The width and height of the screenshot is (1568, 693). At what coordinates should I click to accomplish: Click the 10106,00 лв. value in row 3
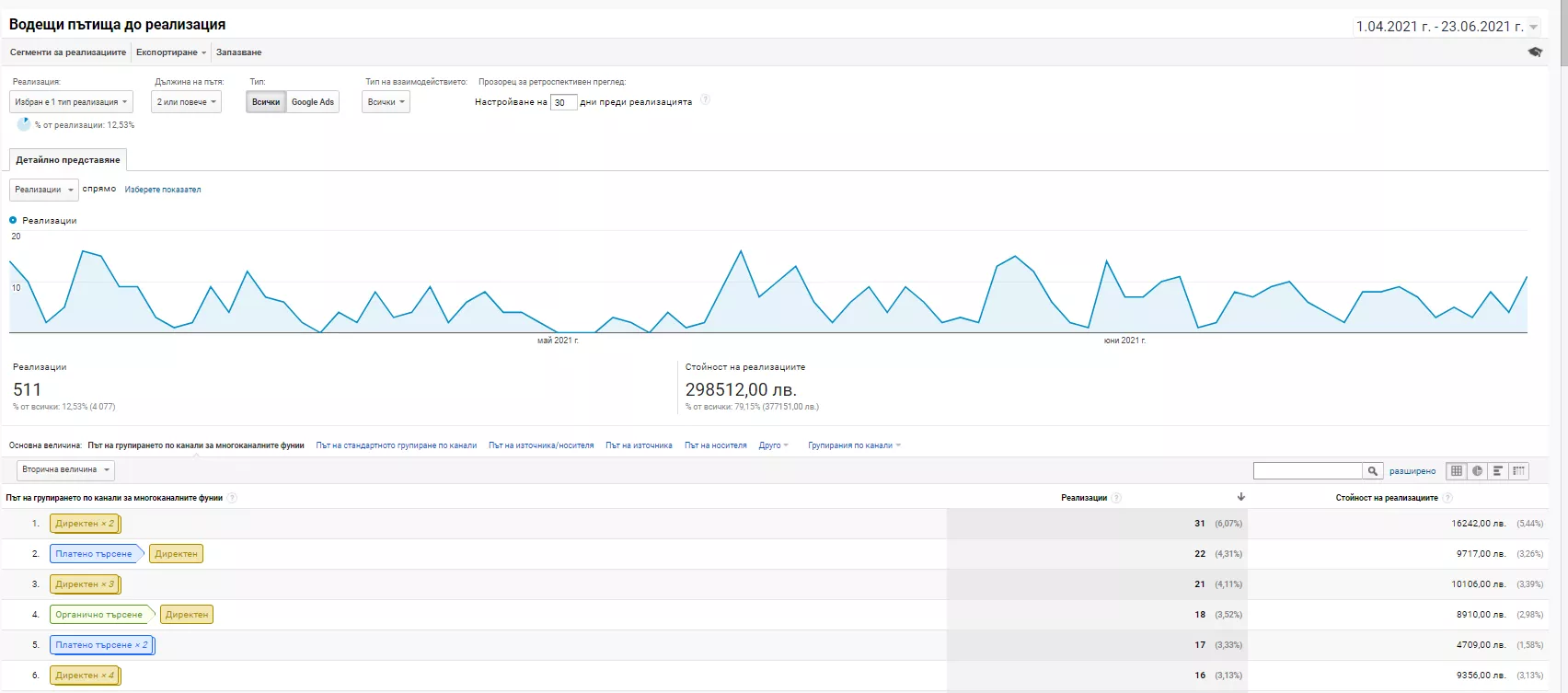(x=1479, y=584)
